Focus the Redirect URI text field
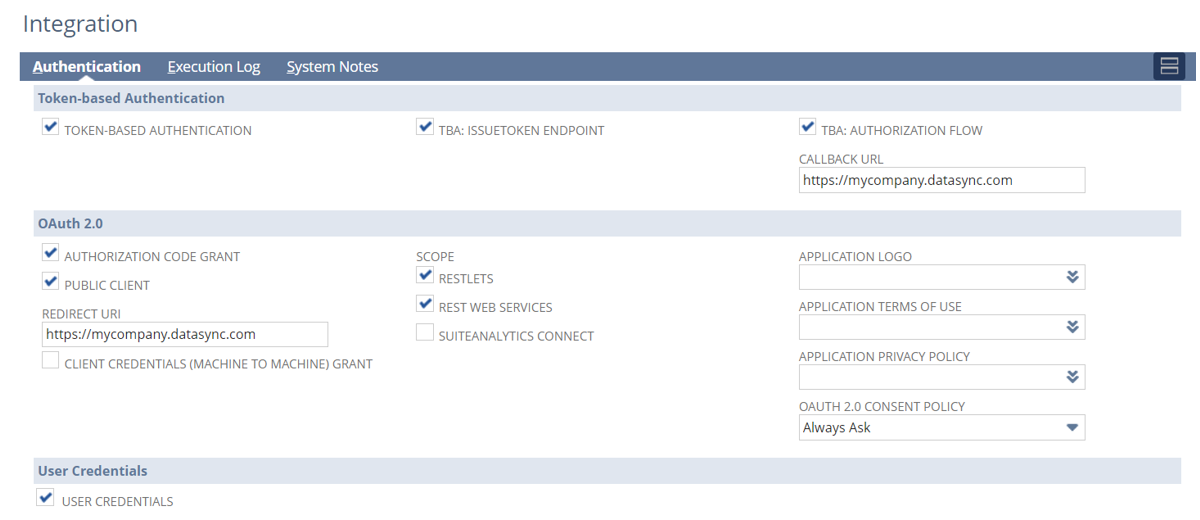Image resolution: width=1200 pixels, height=520 pixels. click(185, 334)
